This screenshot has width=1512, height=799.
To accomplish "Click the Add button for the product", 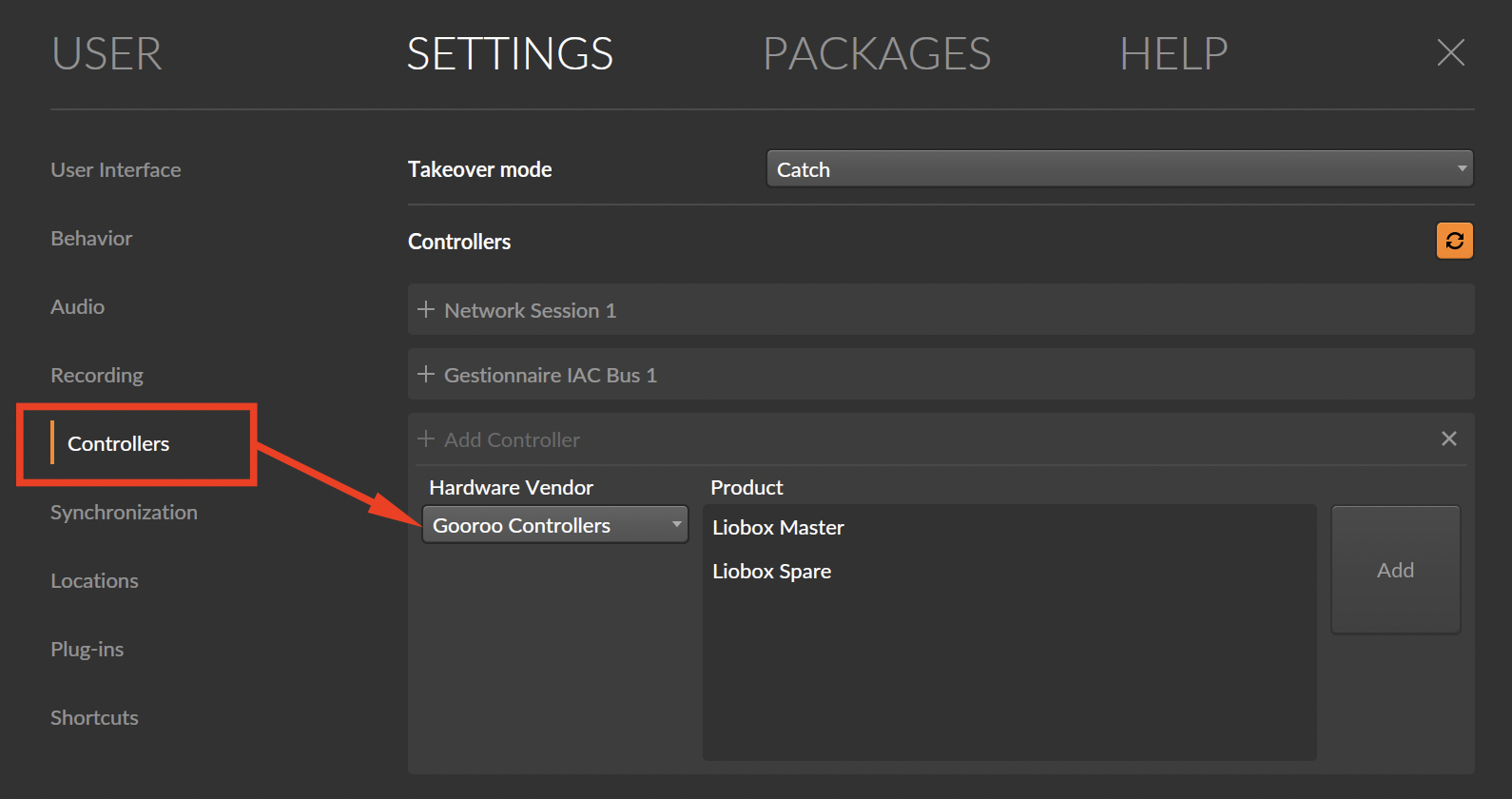I will (1396, 570).
